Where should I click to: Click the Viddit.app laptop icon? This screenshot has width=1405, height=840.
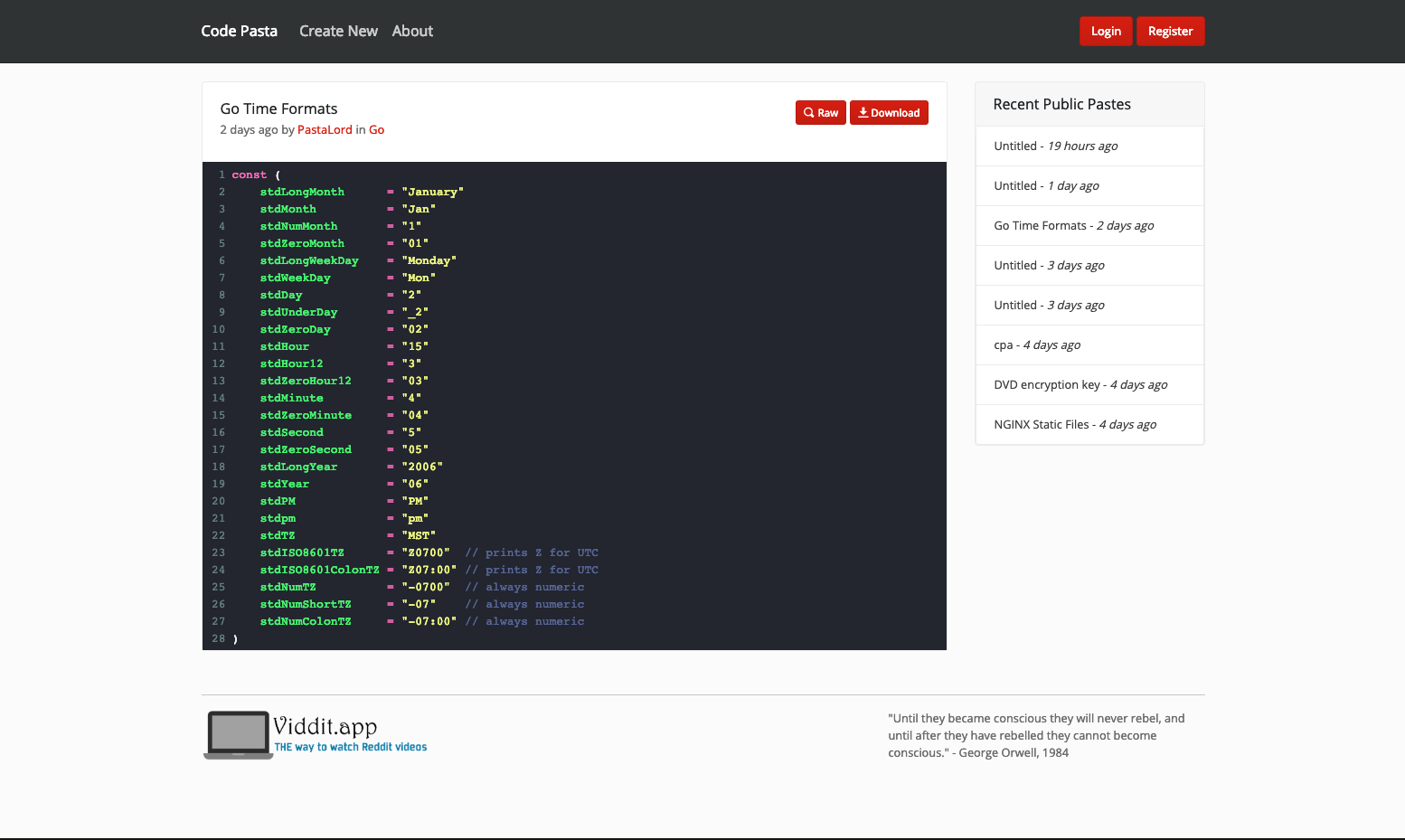(x=237, y=734)
